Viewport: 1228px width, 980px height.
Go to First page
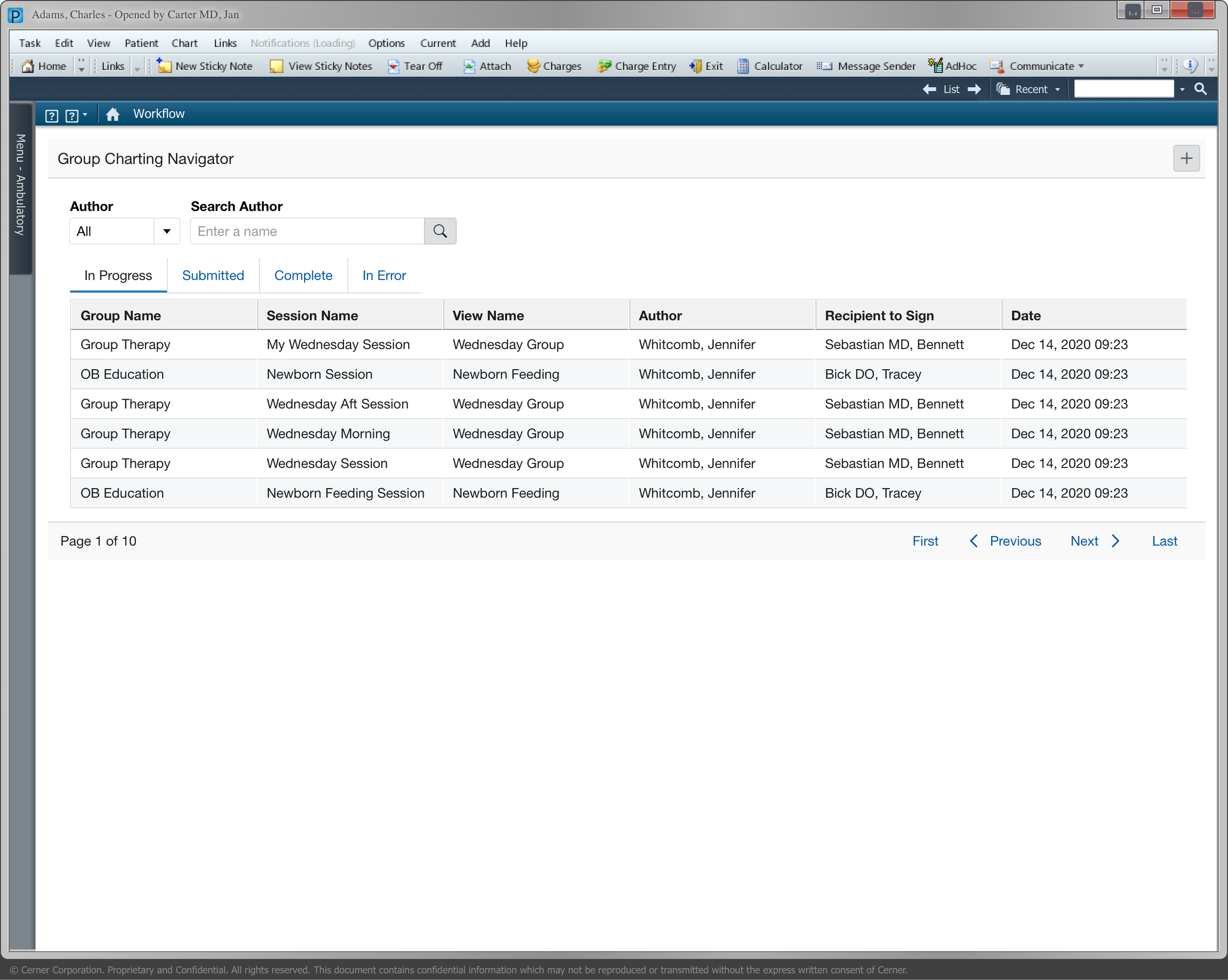pos(925,541)
